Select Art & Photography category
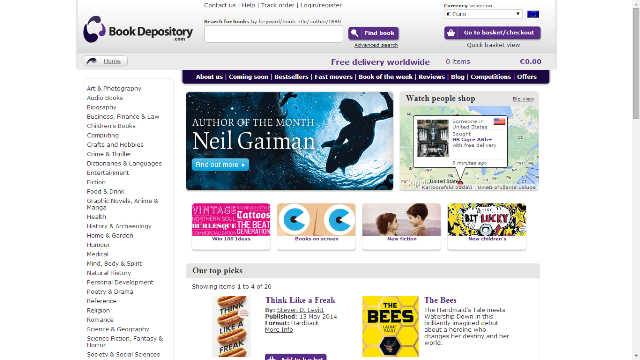The width and height of the screenshot is (640, 360). [x=114, y=89]
